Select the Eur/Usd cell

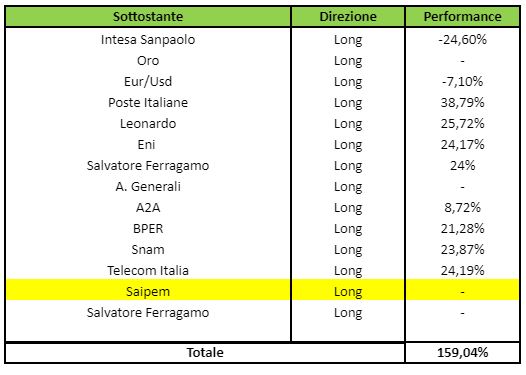click(148, 82)
